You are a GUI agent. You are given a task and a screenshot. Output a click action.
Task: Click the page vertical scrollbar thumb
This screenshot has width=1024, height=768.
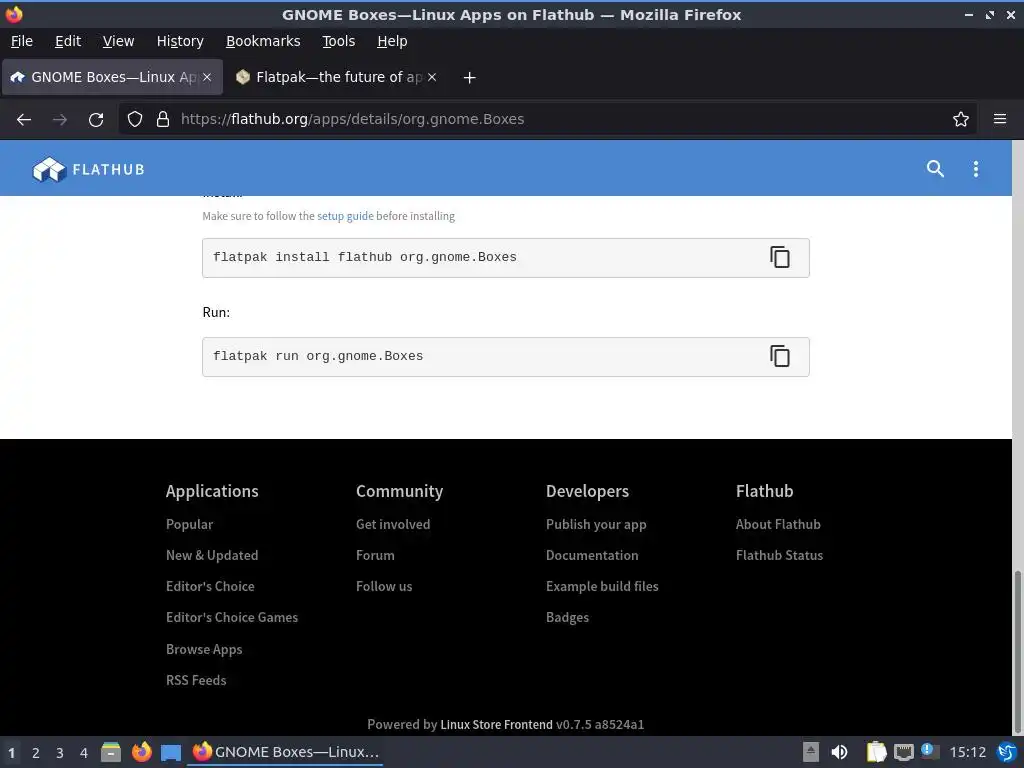[x=1017, y=650]
